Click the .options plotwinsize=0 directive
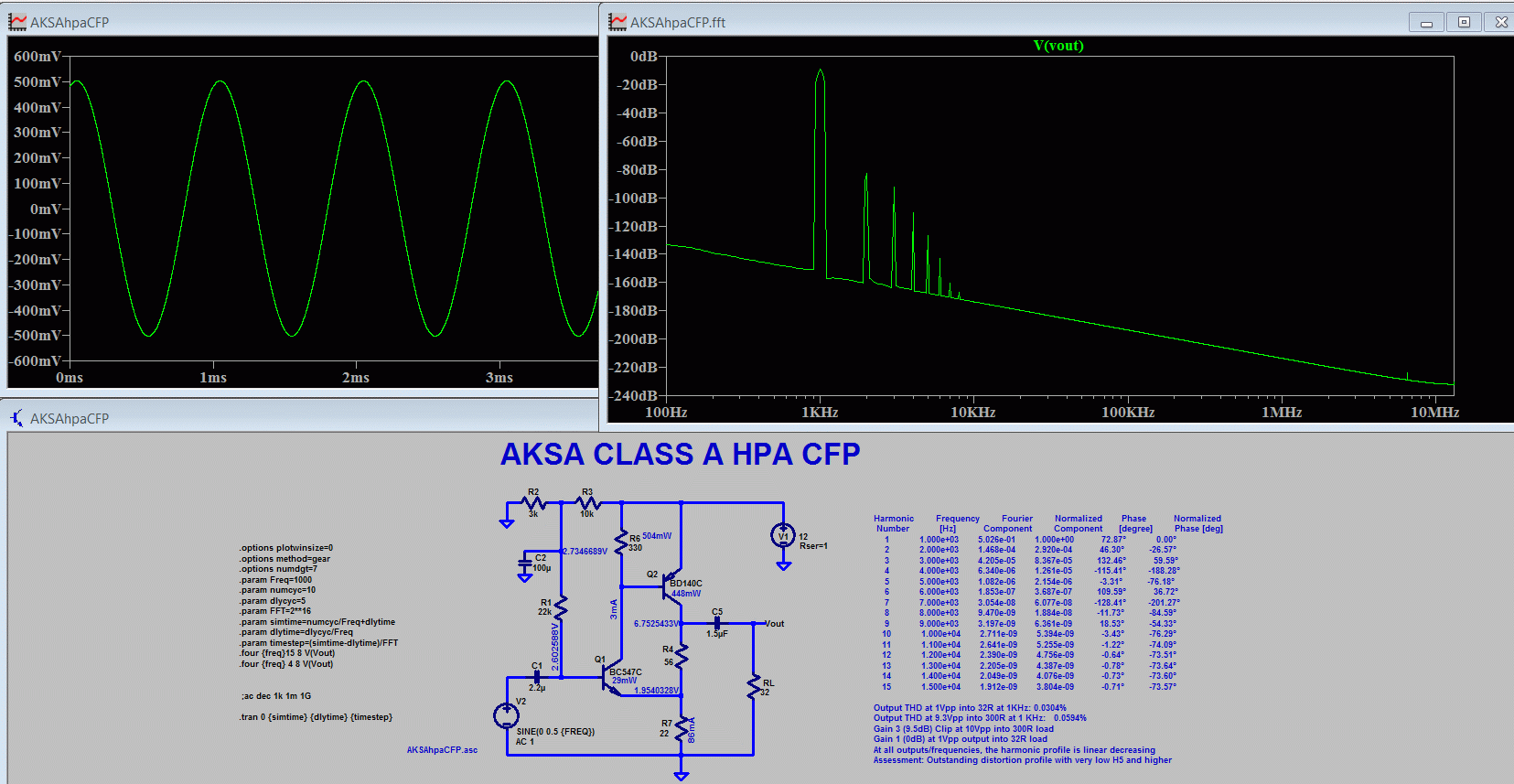 (286, 548)
